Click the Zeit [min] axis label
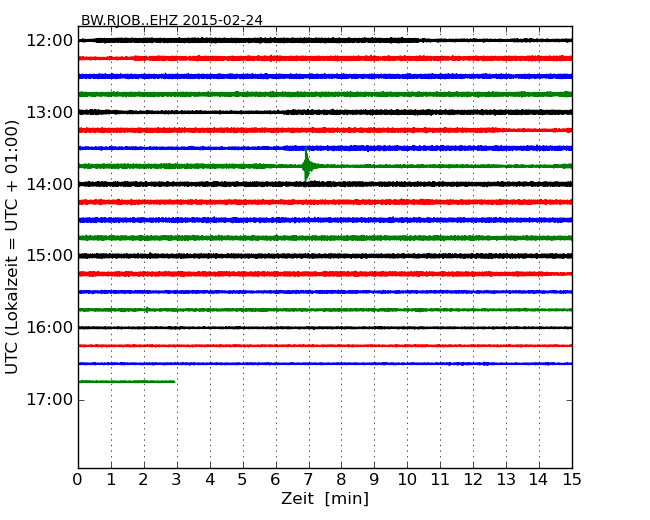Viewport: 650px width, 520px height. click(325, 498)
